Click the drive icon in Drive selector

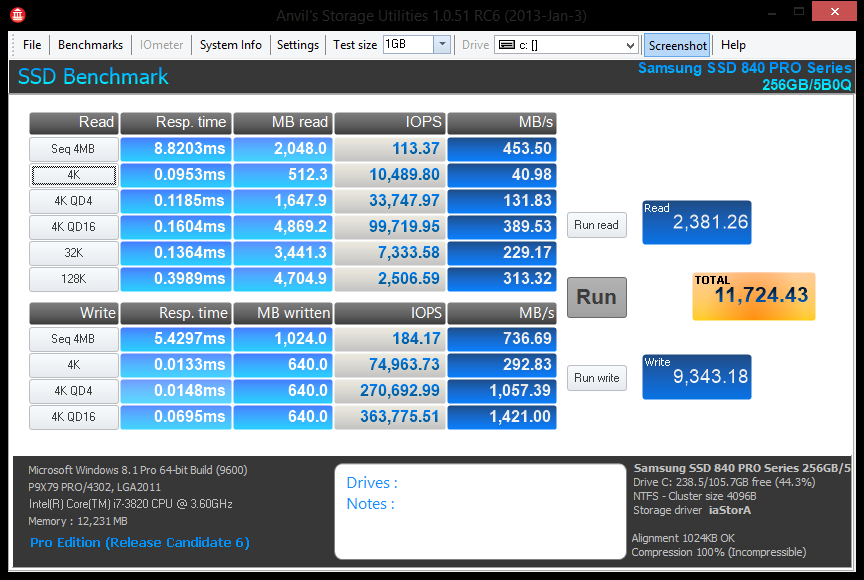click(x=507, y=45)
